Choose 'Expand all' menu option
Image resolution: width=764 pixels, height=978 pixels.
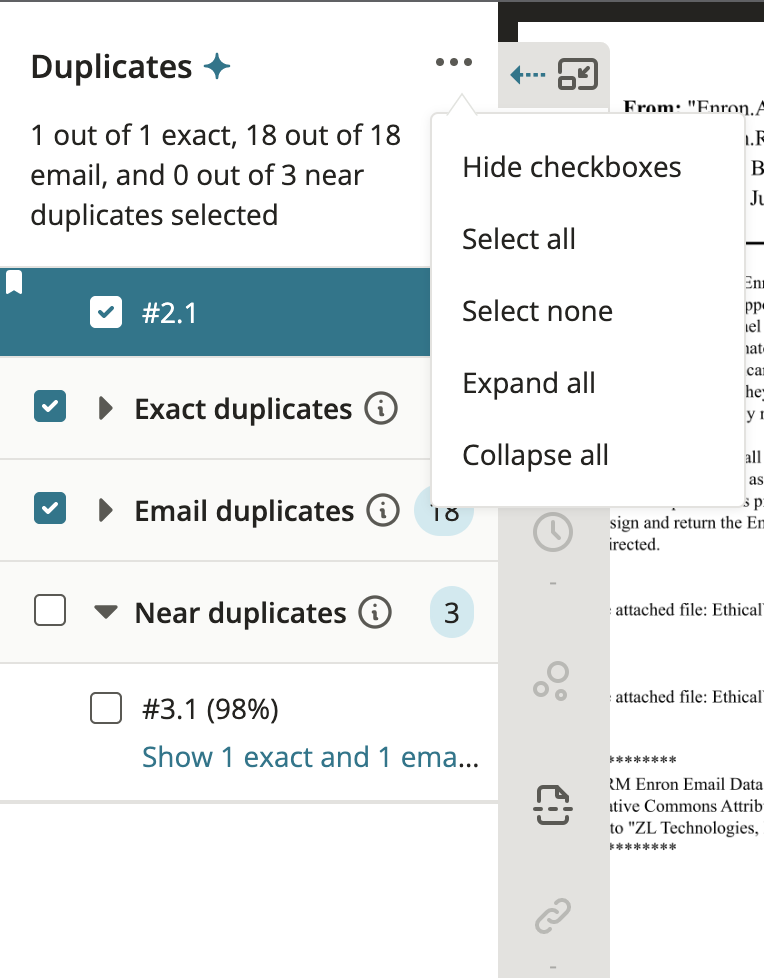(528, 383)
